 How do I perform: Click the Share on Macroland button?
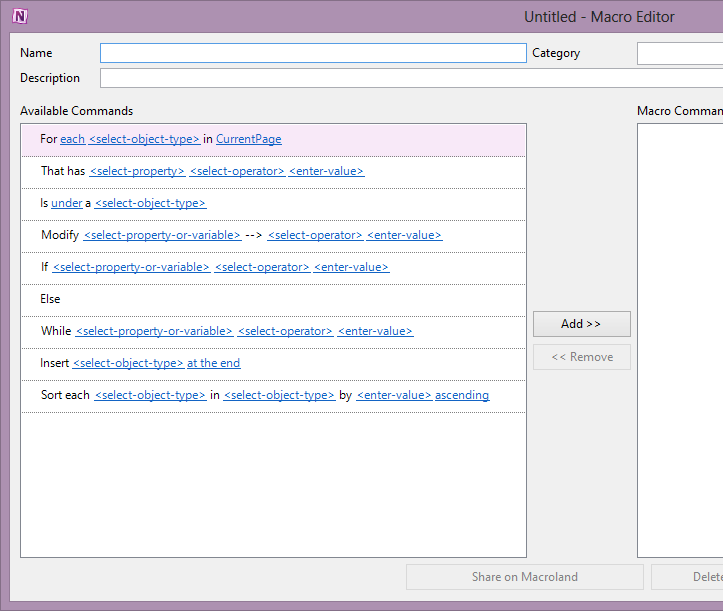click(524, 577)
